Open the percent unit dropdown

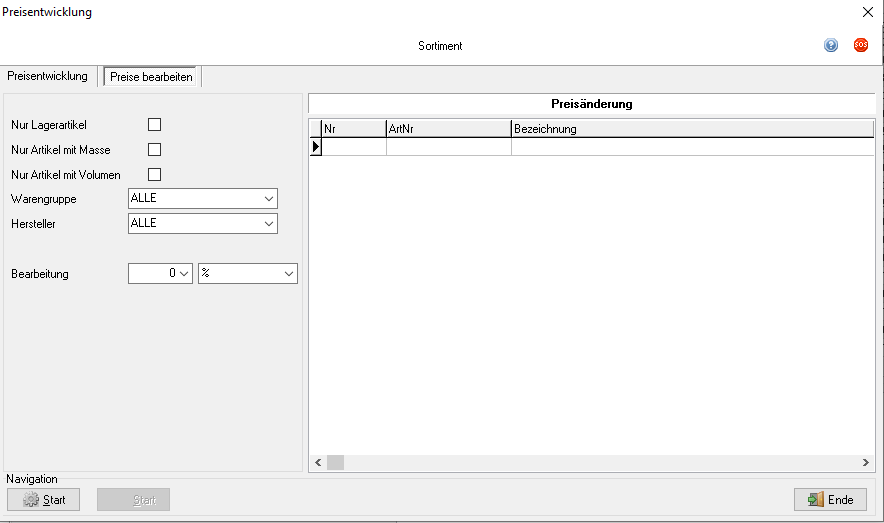(x=289, y=274)
